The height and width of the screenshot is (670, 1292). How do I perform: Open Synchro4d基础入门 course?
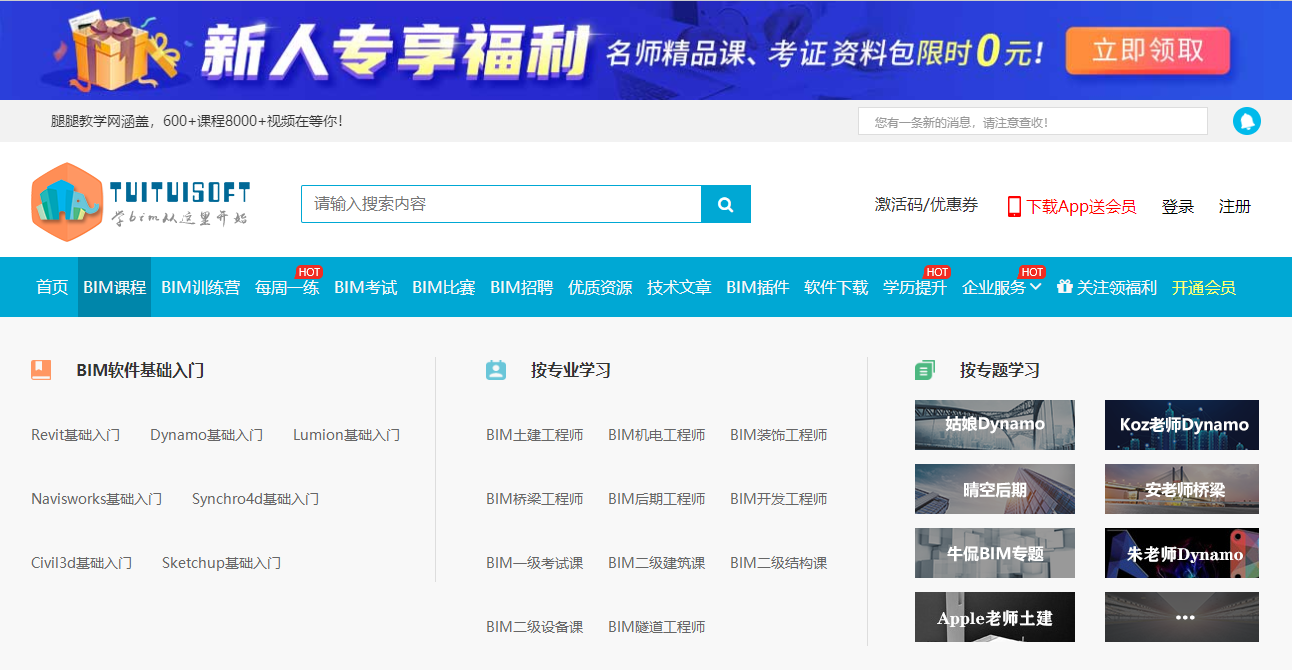(255, 499)
